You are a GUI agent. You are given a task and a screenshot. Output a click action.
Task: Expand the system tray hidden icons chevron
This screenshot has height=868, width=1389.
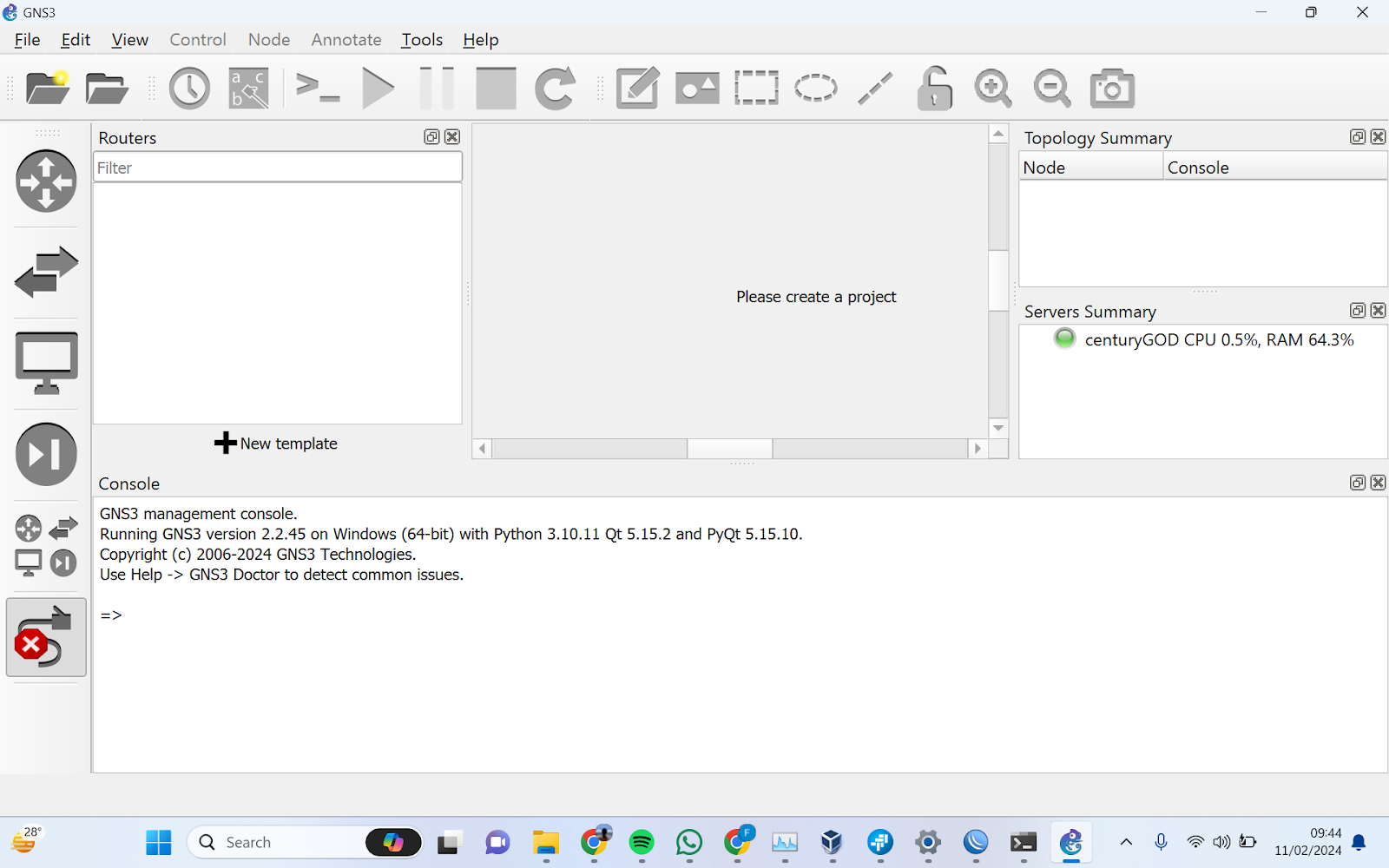1126,842
